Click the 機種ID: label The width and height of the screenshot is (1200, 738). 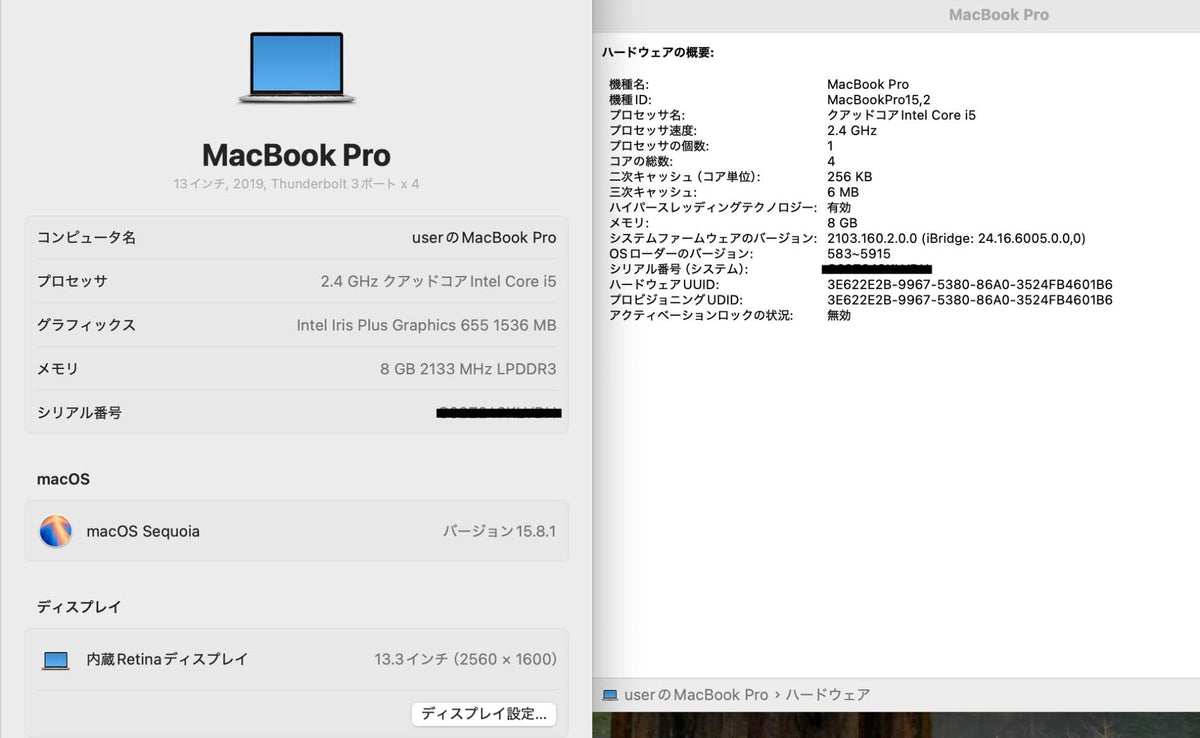[630, 100]
